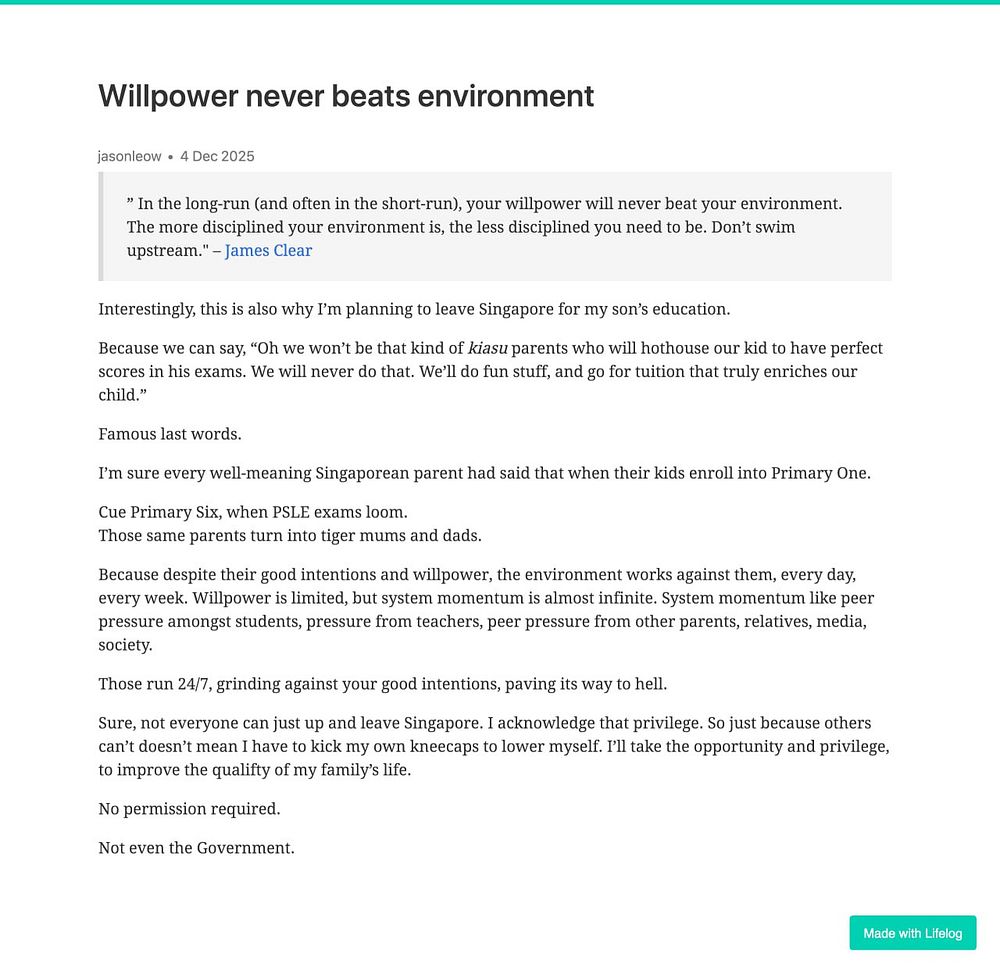Viewport: 1000px width, 970px height.
Task: Click the sentence about leaving Singapore for education
Action: coord(414,309)
